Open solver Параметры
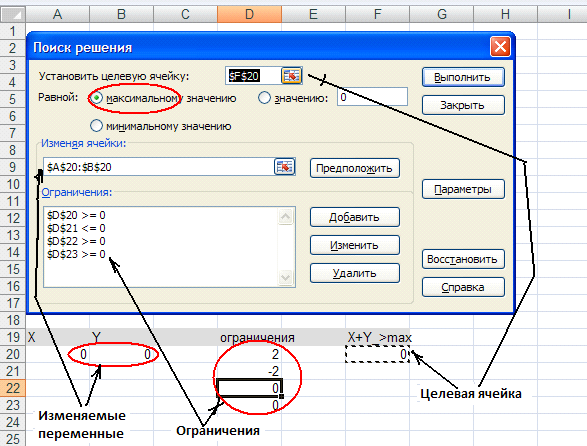Viewport: 587px width, 446px height. pyautogui.click(x=463, y=189)
